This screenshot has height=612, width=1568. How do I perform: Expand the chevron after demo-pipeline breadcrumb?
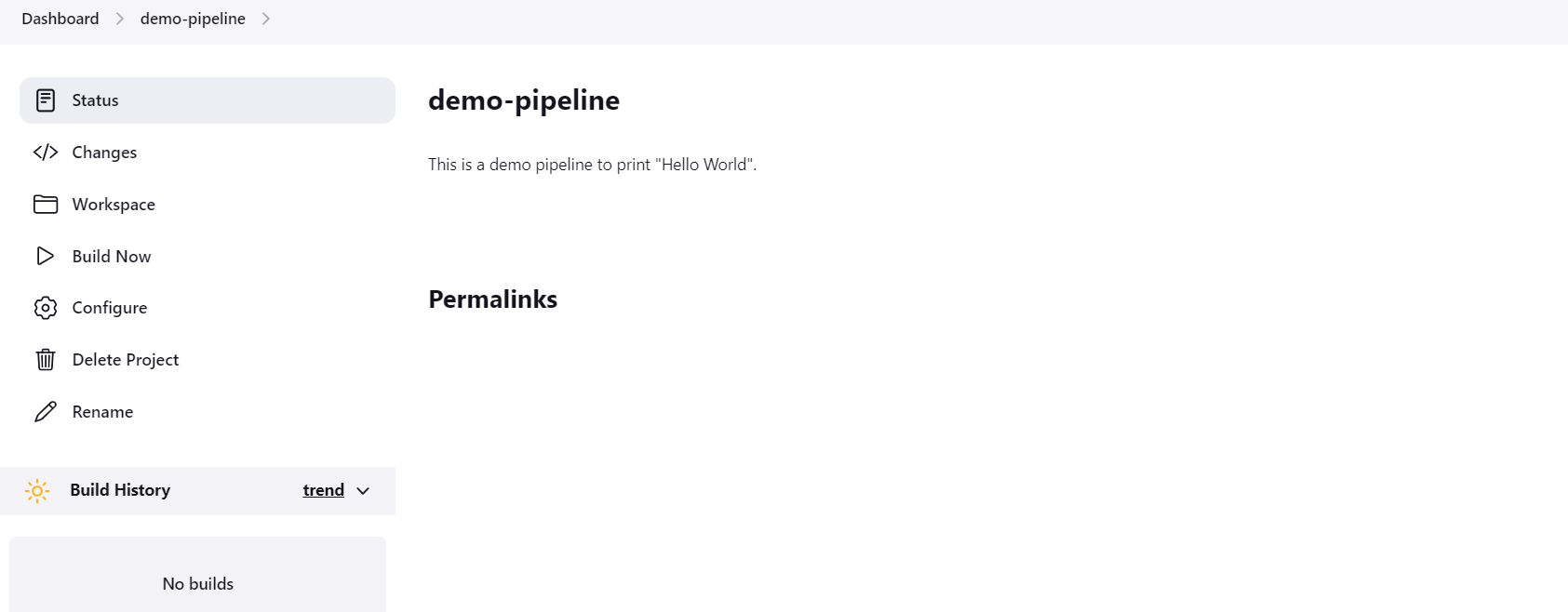(266, 19)
